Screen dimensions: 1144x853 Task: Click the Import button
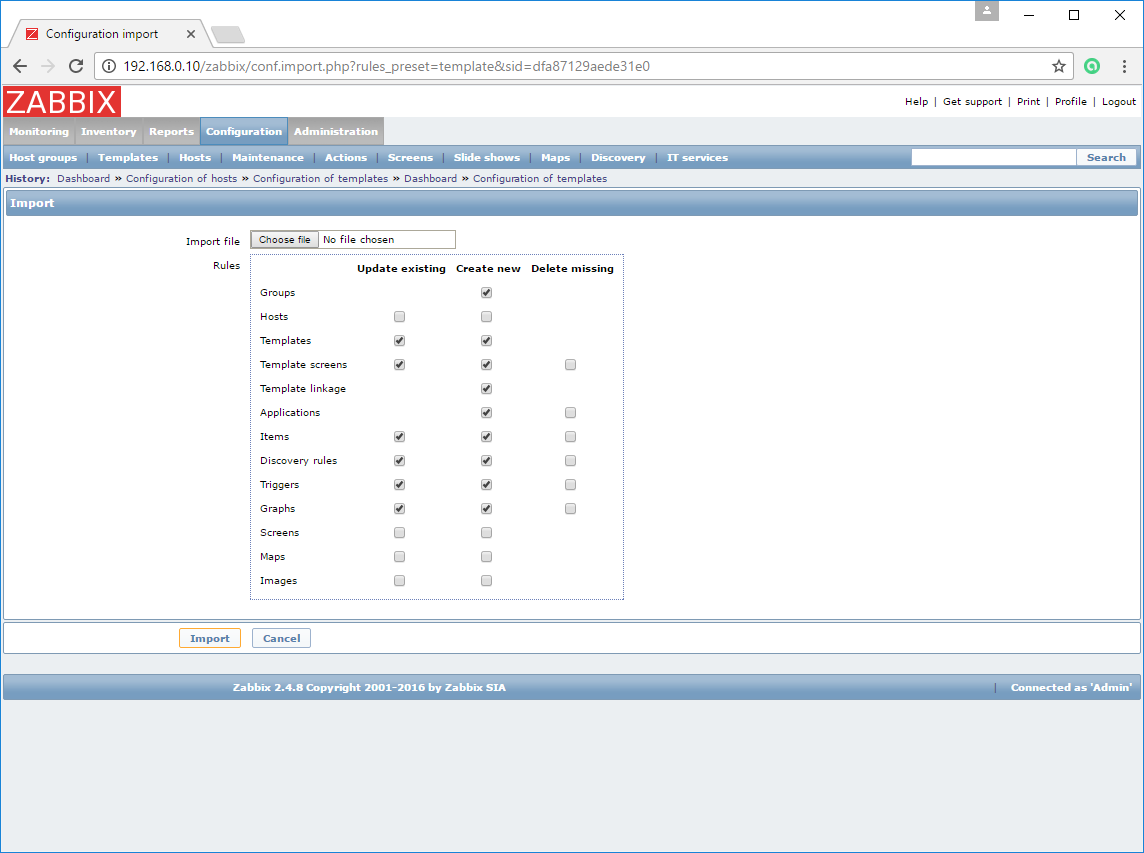click(x=210, y=638)
